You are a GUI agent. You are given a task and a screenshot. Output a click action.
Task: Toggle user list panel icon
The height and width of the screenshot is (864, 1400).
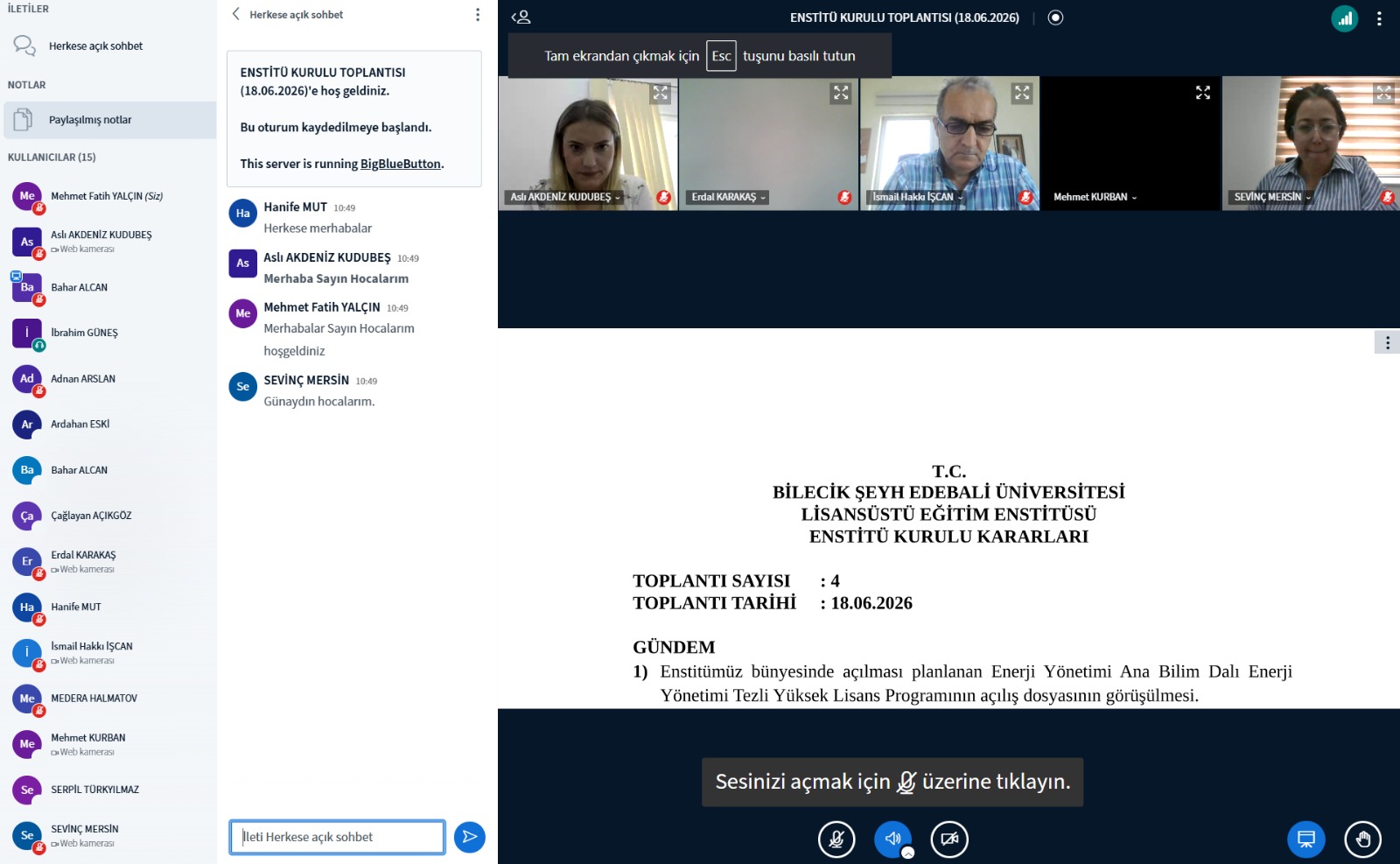521,17
